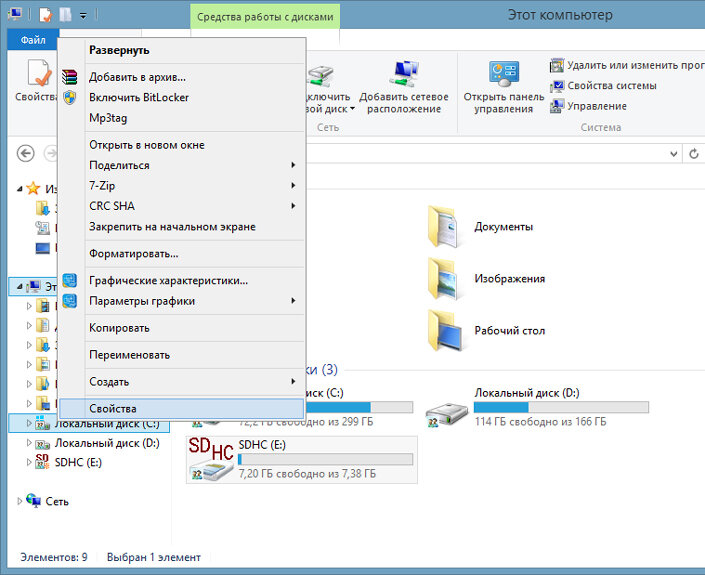Screen dimensions: 705x575
Task: Click the map network drive icon
Action: pyautogui.click(x=320, y=74)
